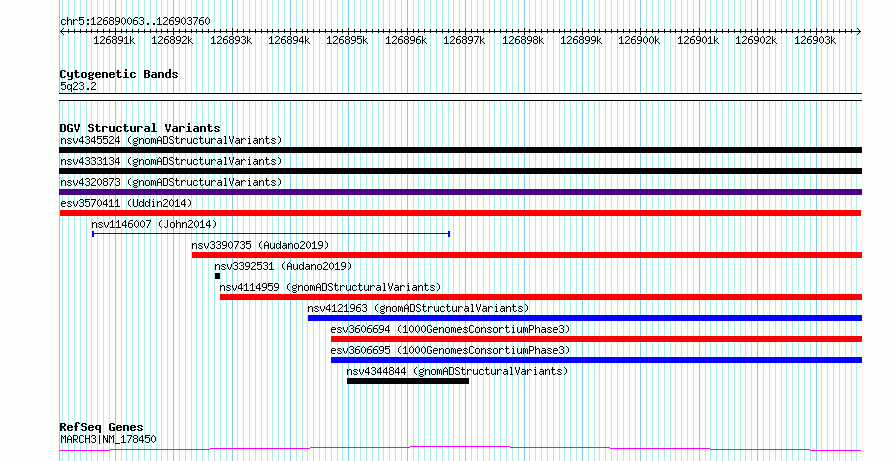Select the red bar under nsv3390735

[x=527, y=255]
